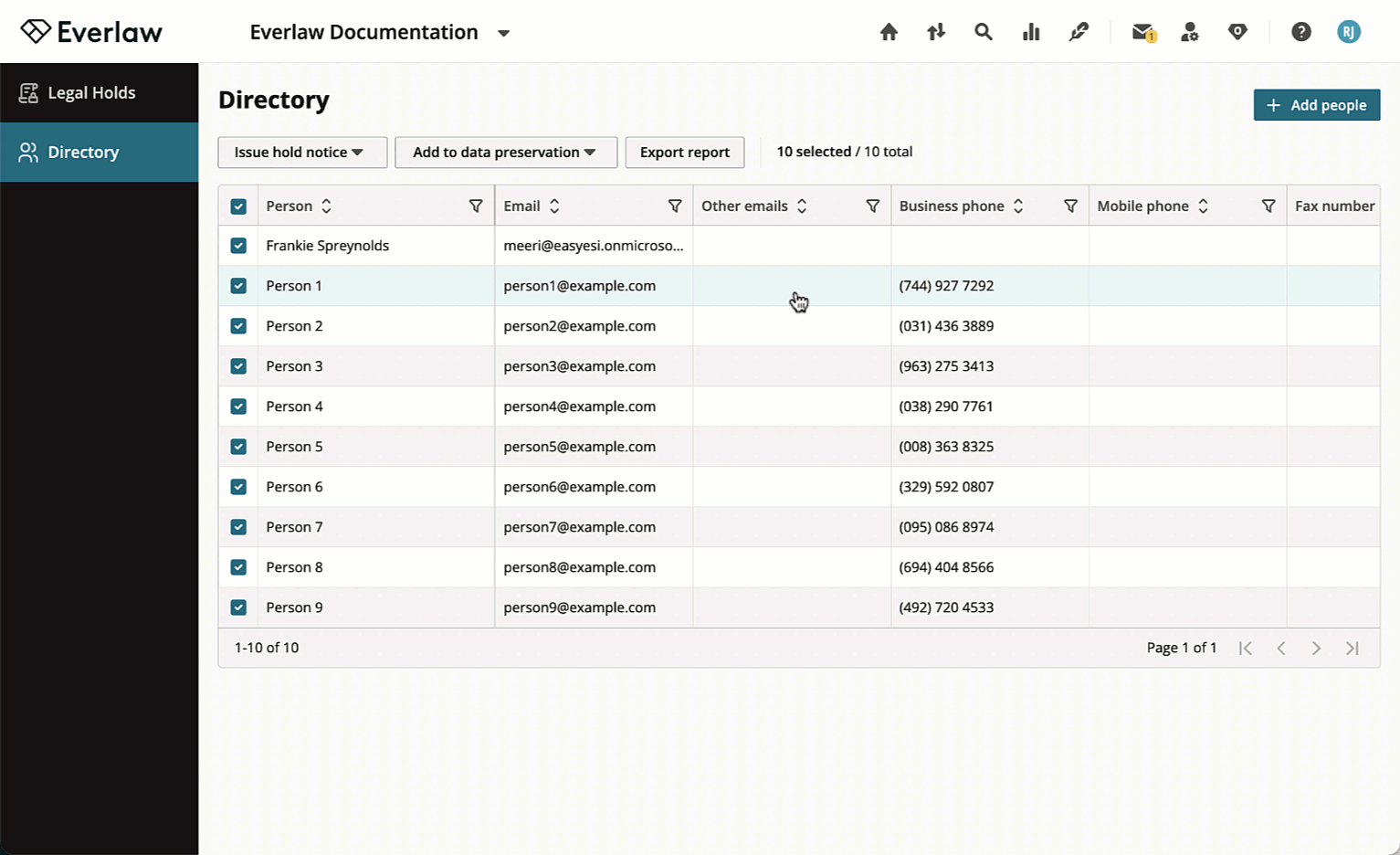Click the Page 1 of 1 indicator
This screenshot has width=1400, height=855.
click(x=1182, y=648)
